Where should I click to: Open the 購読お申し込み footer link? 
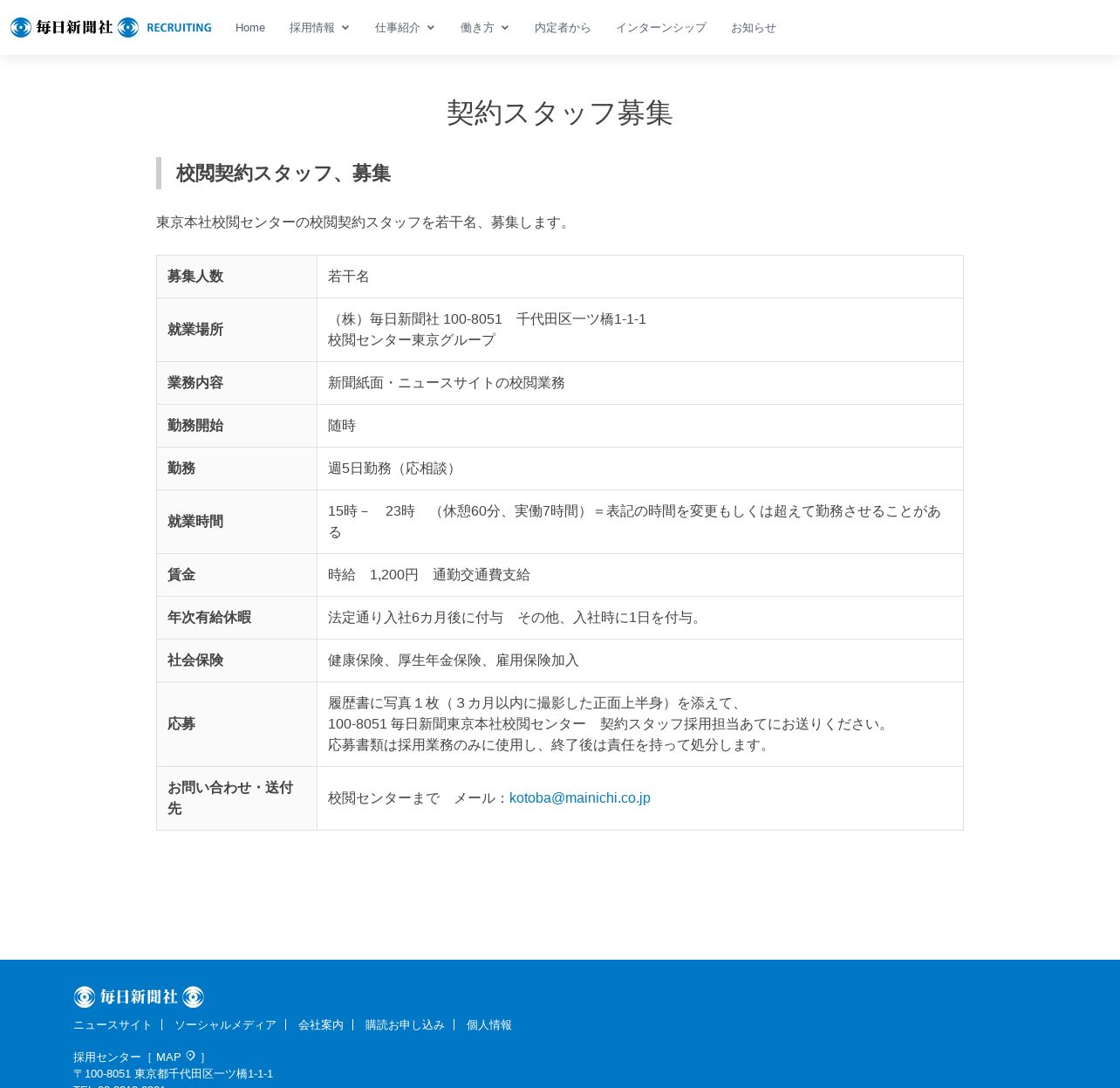coord(405,1025)
